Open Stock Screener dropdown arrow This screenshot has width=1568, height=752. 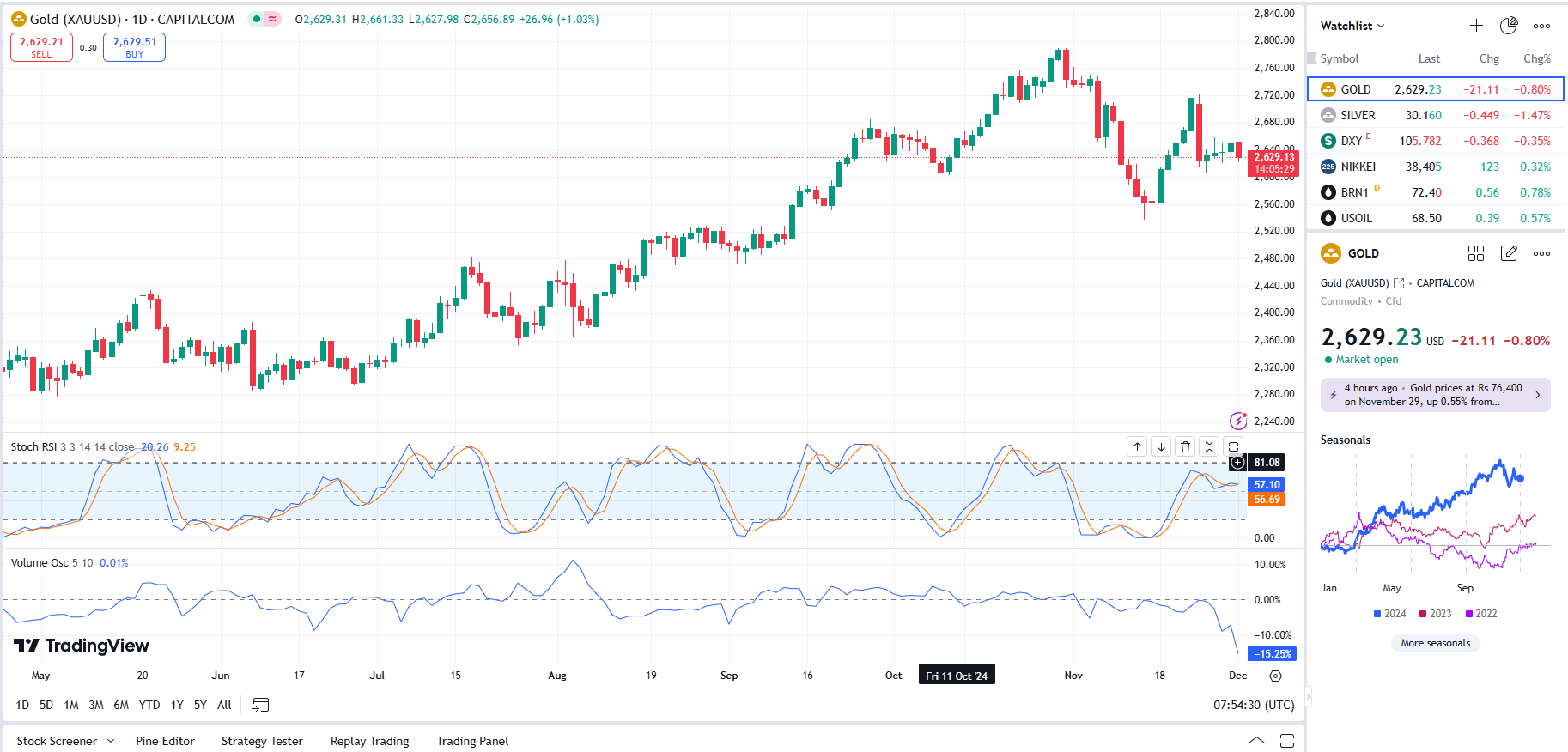tap(111, 741)
